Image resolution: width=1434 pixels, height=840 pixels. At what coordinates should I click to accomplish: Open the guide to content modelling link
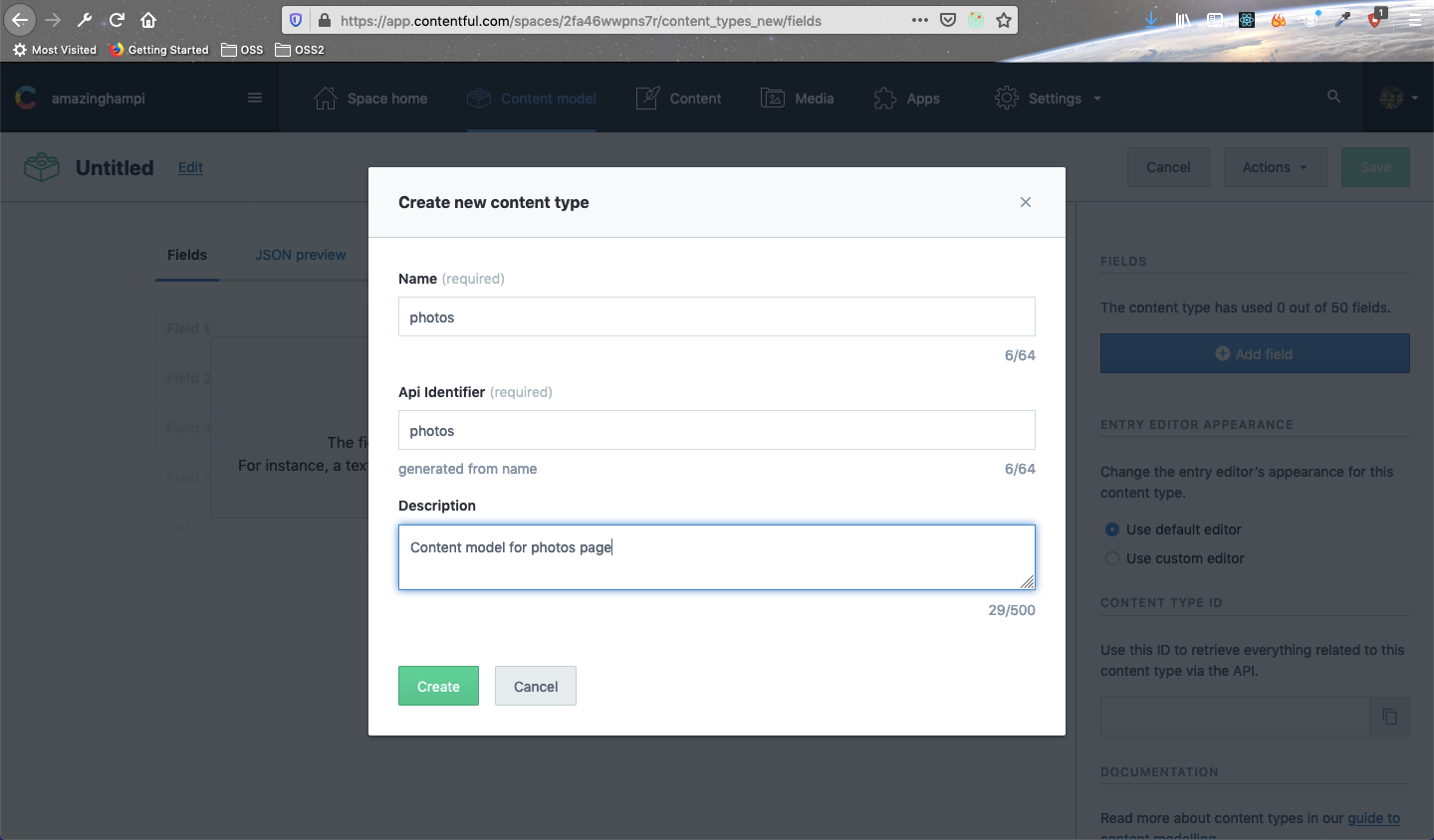tap(1373, 818)
